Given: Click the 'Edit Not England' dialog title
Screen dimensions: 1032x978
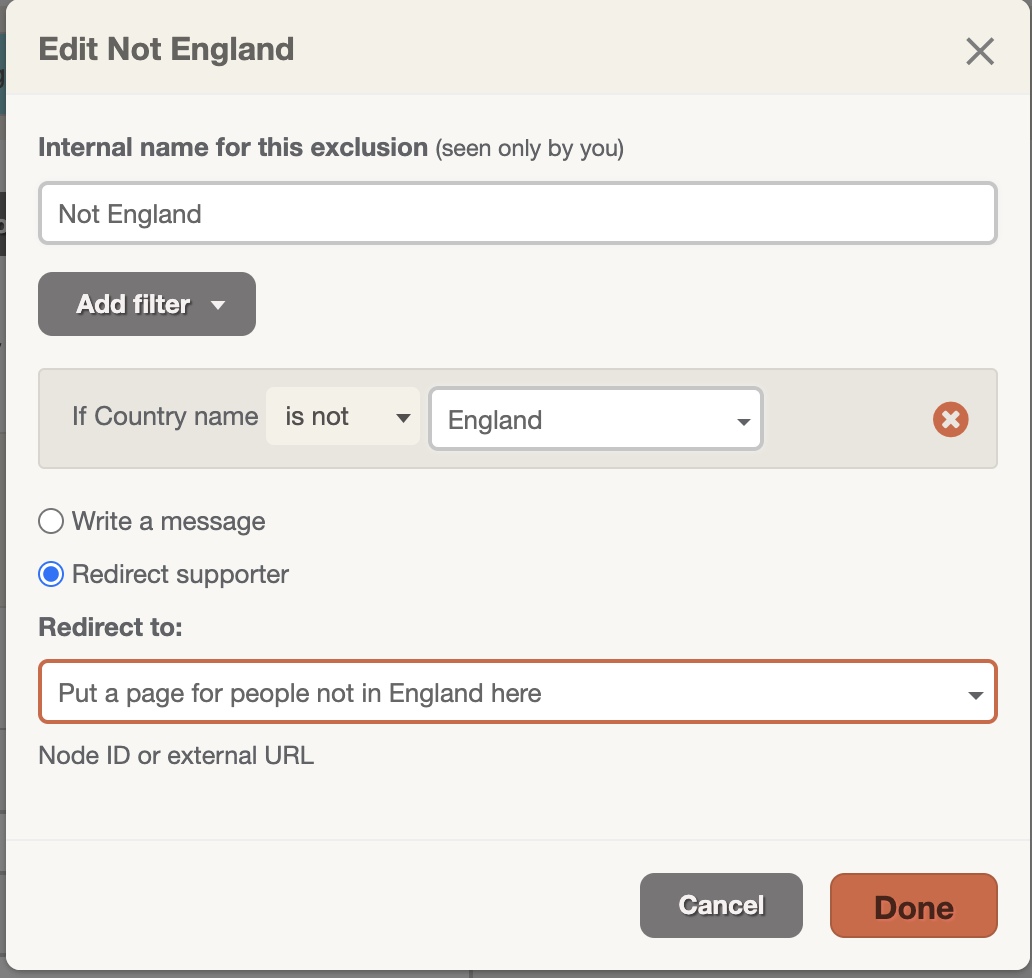Looking at the screenshot, I should tap(167, 49).
